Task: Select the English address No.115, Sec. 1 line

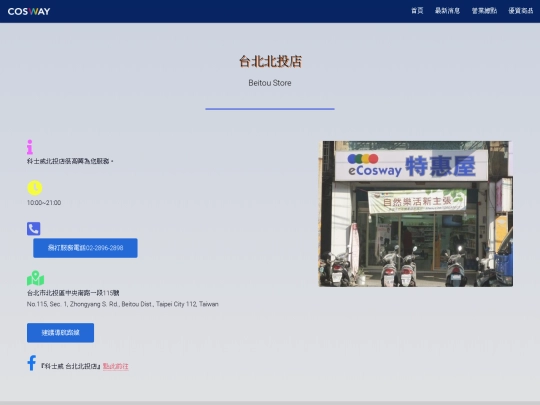Action: pos(123,304)
